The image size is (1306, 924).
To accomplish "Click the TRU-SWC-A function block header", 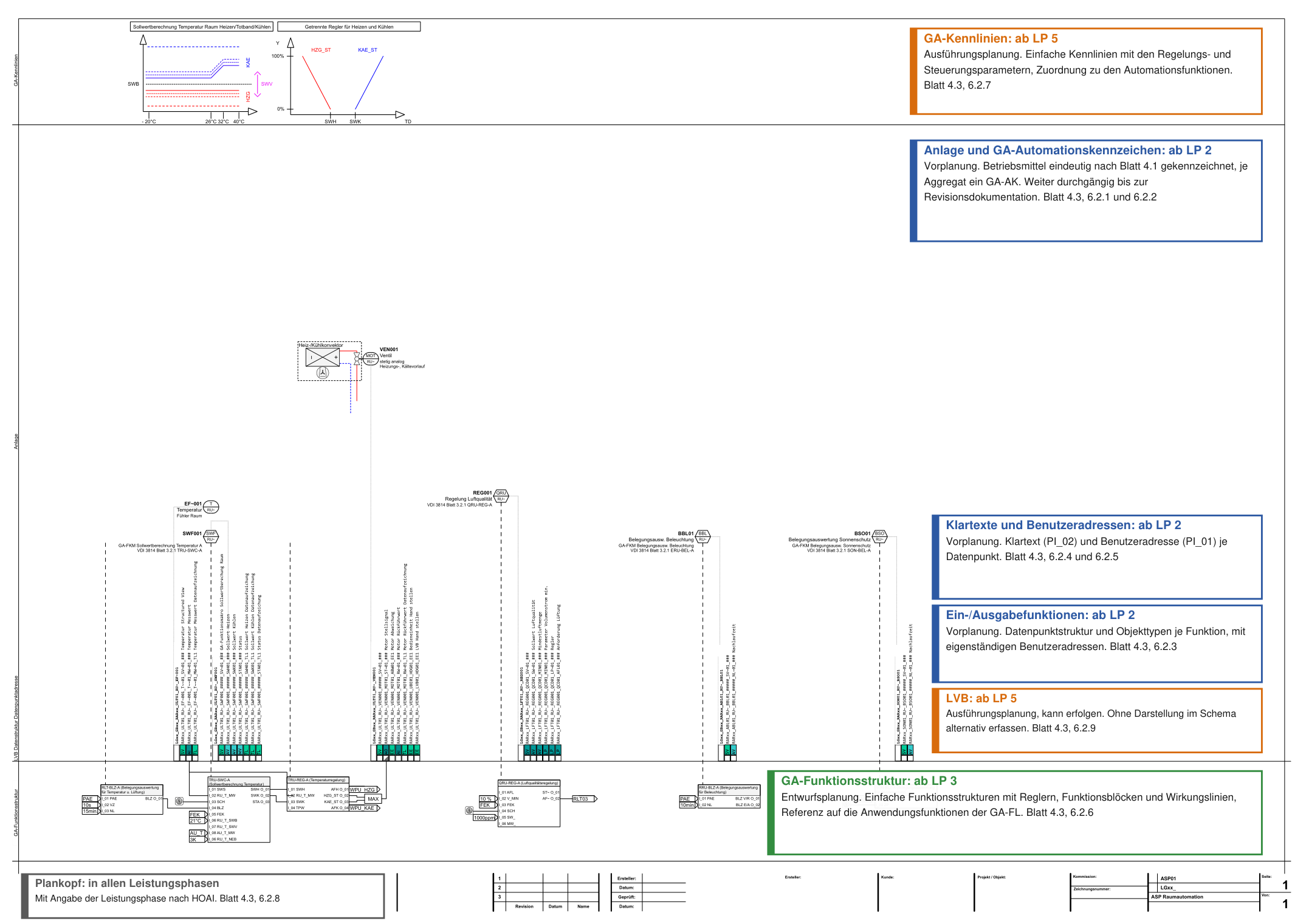I will coord(239,782).
